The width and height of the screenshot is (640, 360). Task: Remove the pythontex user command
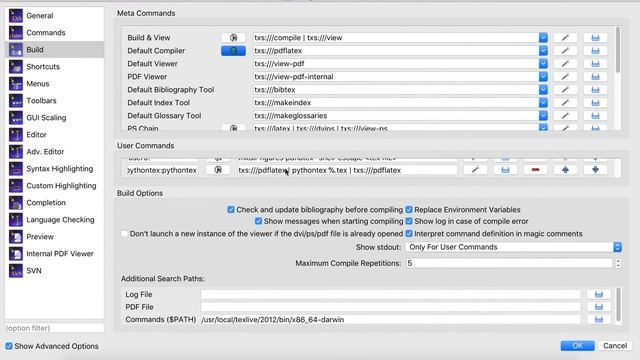[536, 170]
